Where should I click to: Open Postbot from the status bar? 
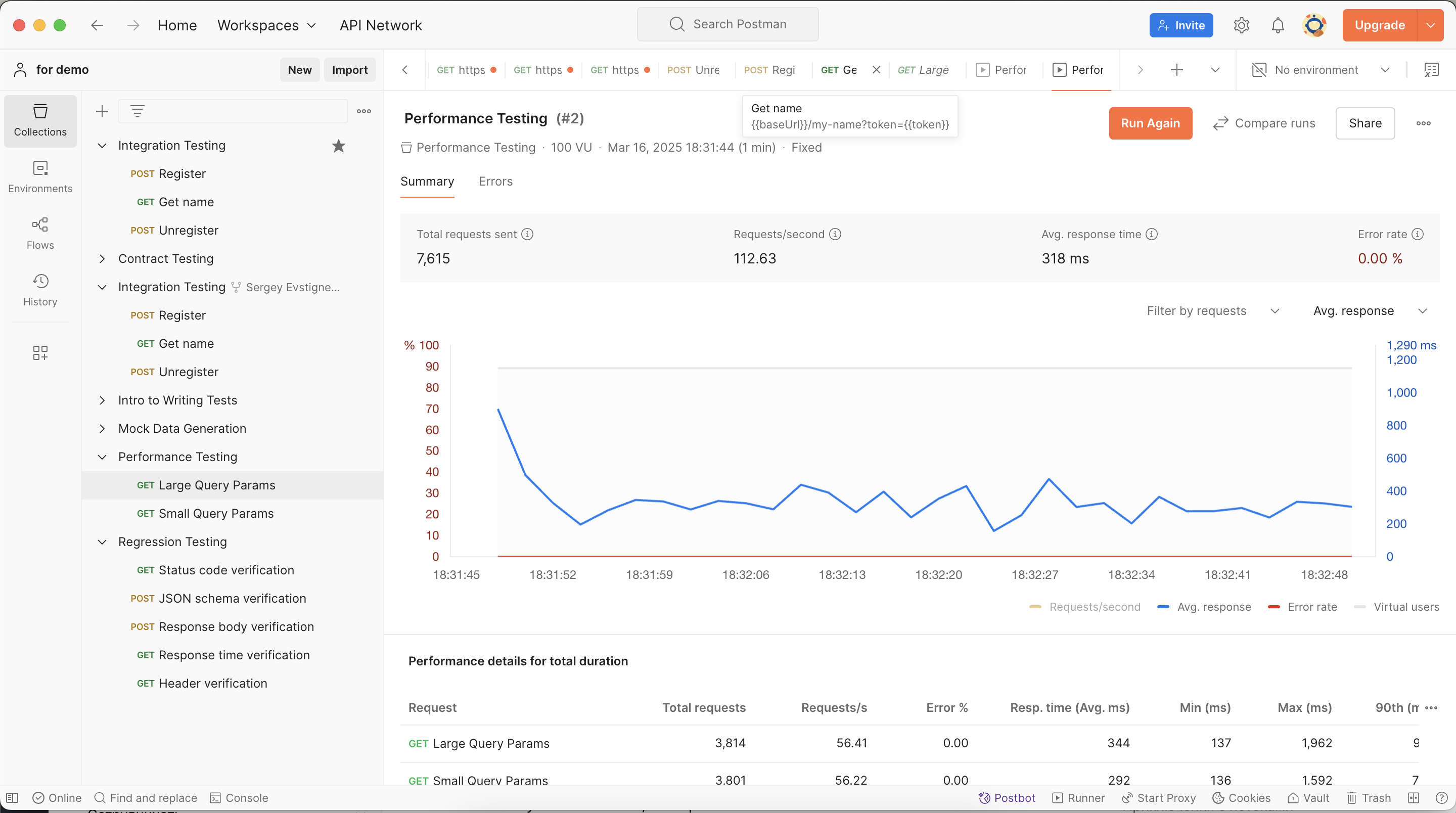point(1007,798)
